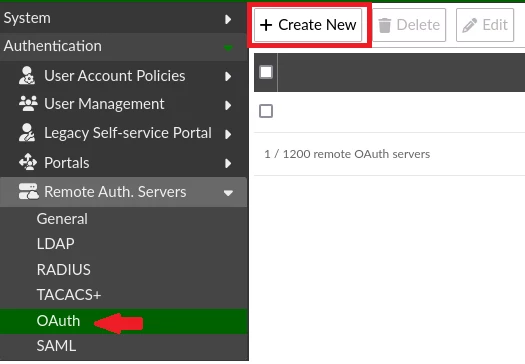Click the Edit button

click(x=485, y=25)
